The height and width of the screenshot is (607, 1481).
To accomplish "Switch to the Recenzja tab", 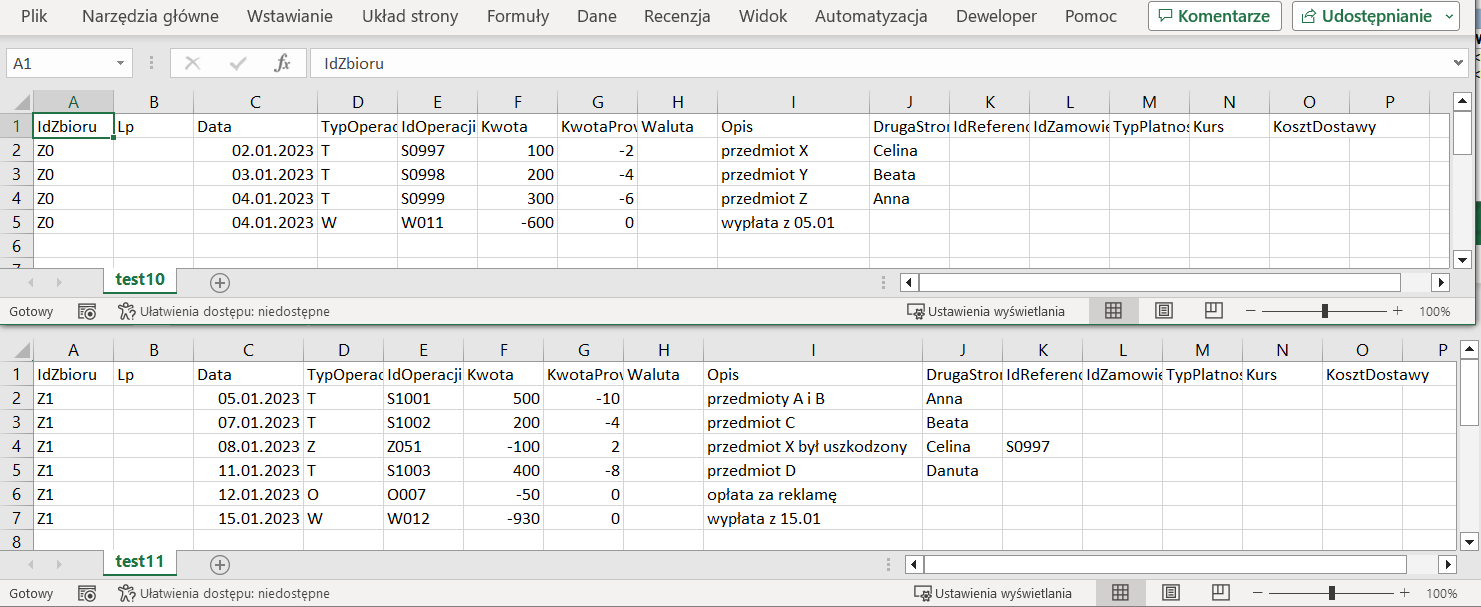I will [x=677, y=16].
